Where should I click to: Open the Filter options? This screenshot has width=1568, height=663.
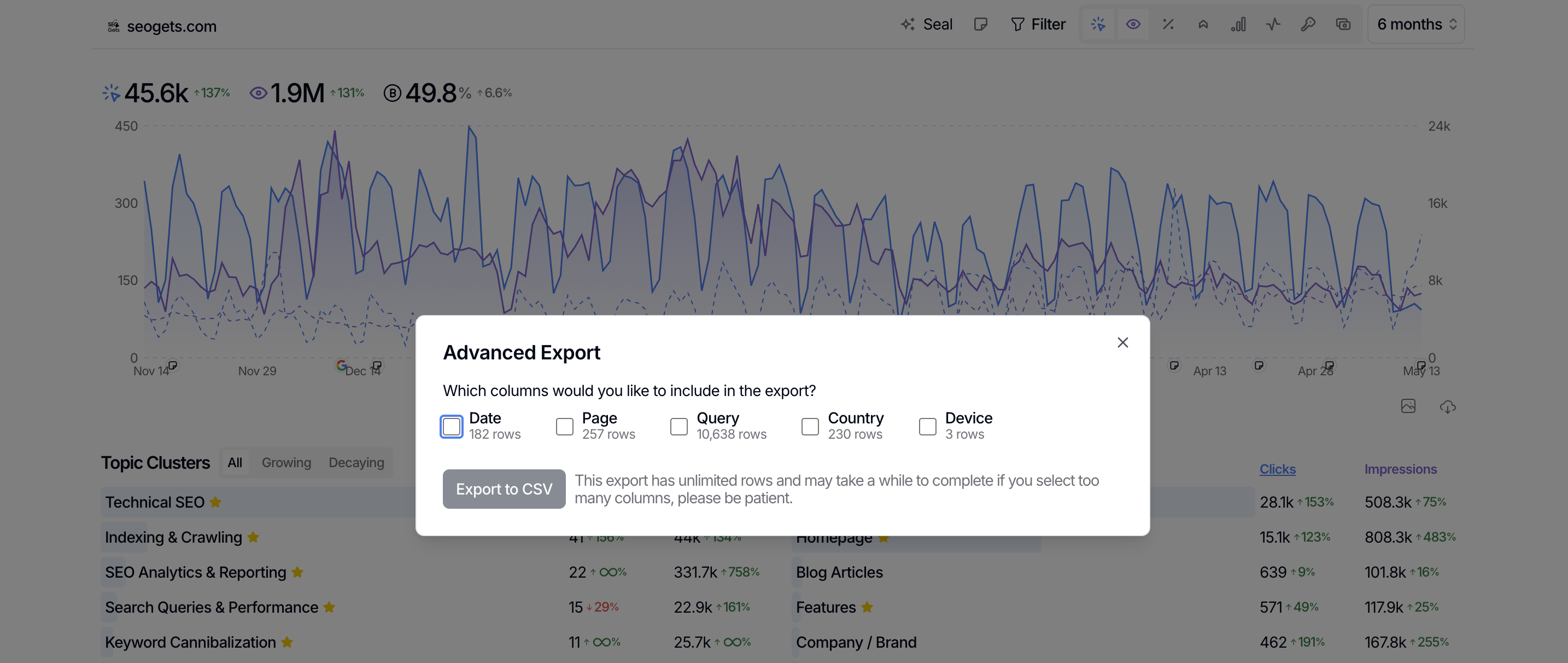click(x=1038, y=25)
